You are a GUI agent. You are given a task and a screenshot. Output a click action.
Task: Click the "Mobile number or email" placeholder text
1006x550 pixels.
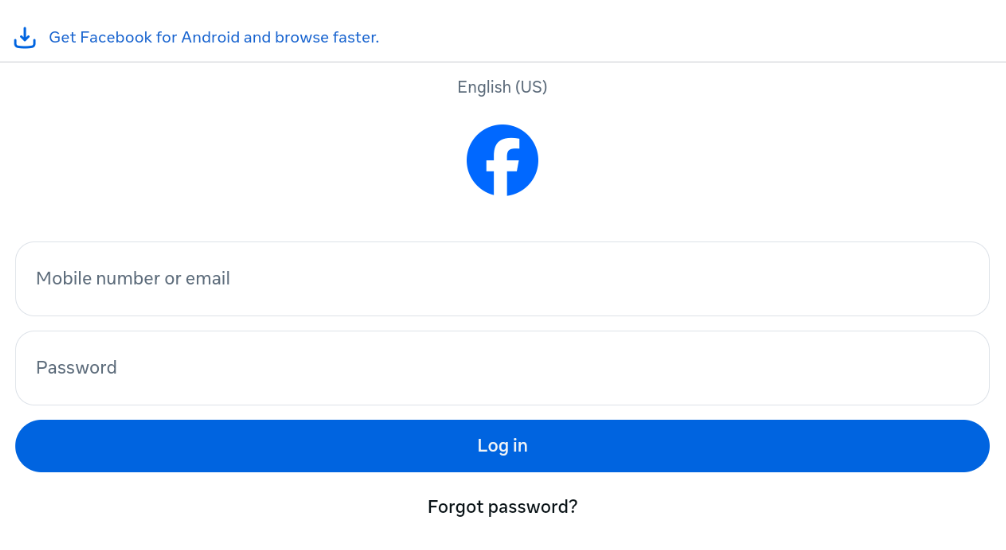pos(133,279)
